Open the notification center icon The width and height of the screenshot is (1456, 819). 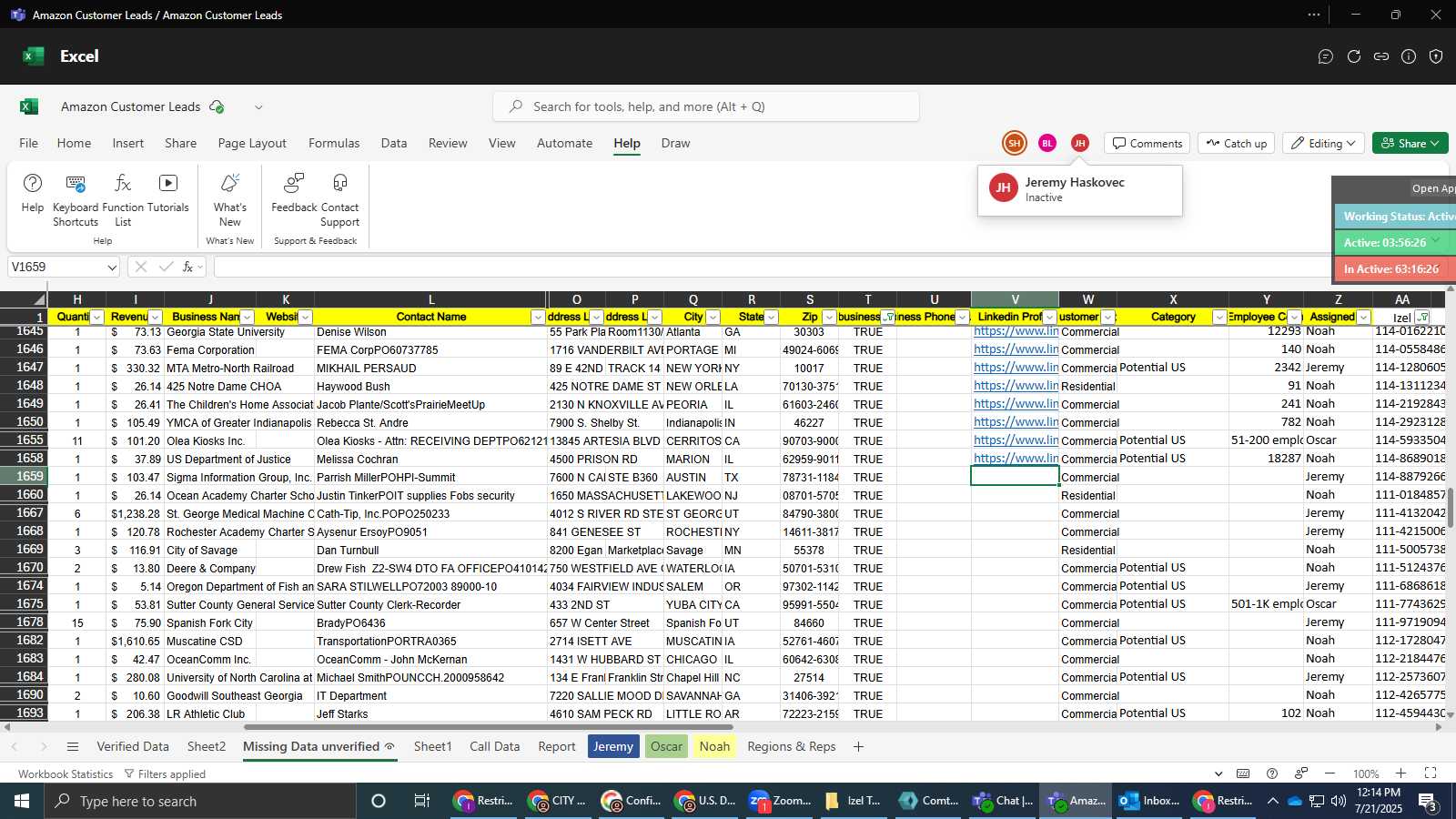click(1429, 801)
